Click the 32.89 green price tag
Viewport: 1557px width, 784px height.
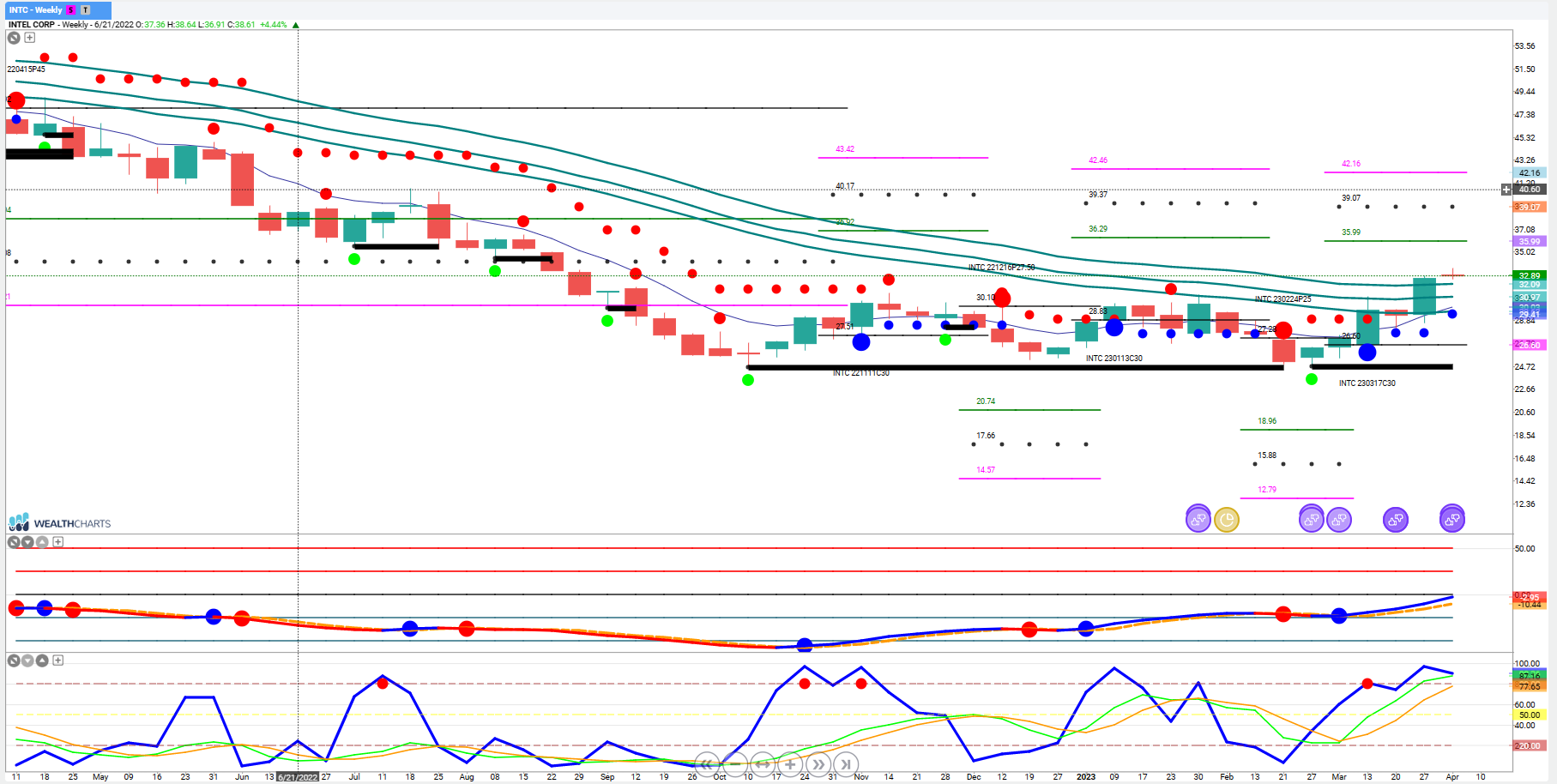click(x=1530, y=276)
